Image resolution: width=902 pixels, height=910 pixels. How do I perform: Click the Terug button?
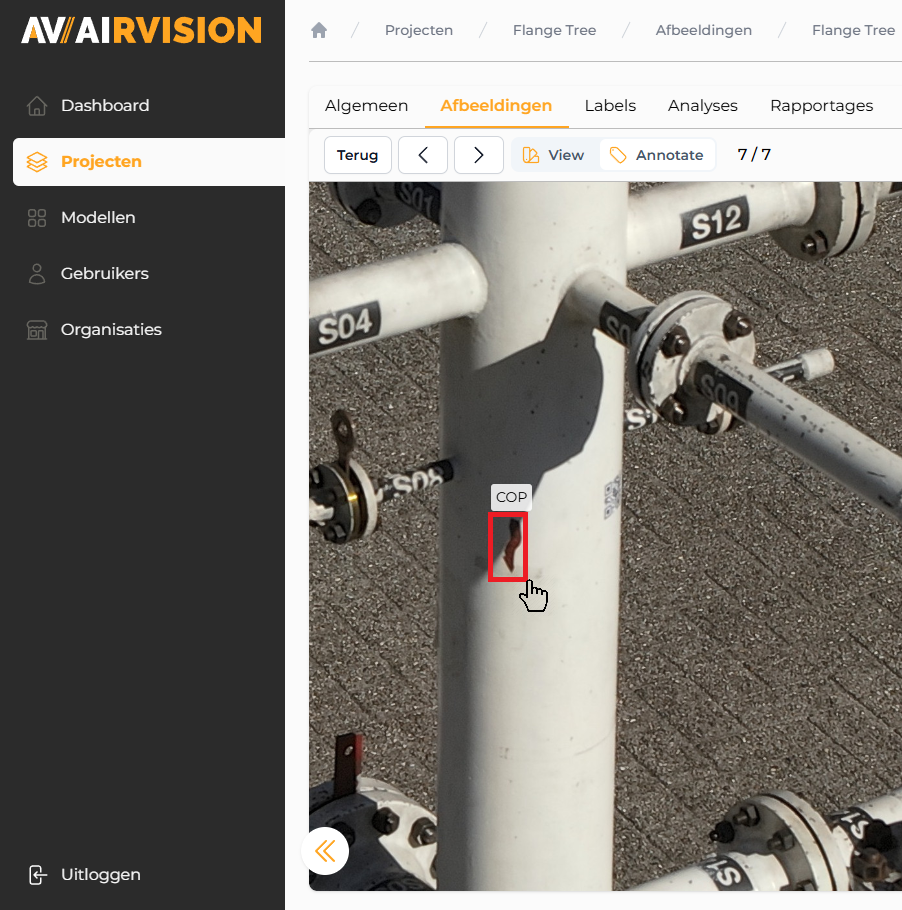[357, 155]
